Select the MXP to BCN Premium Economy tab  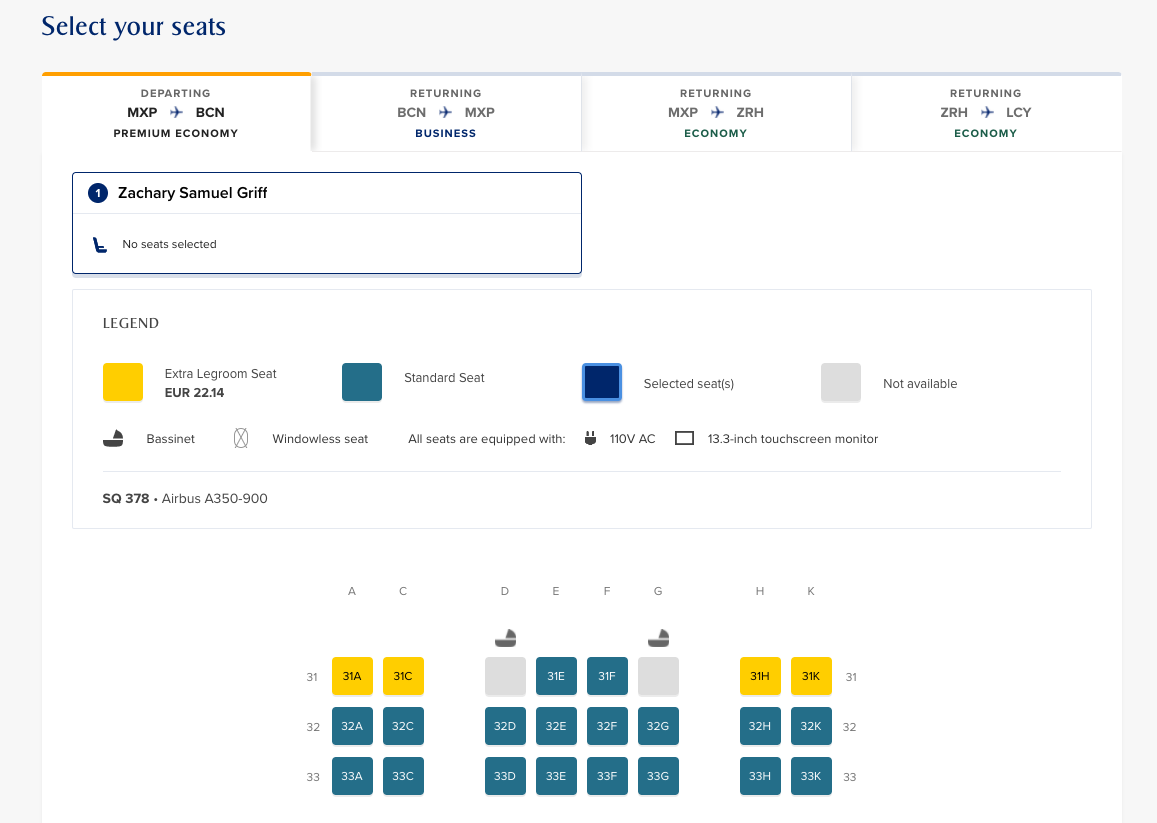[176, 113]
